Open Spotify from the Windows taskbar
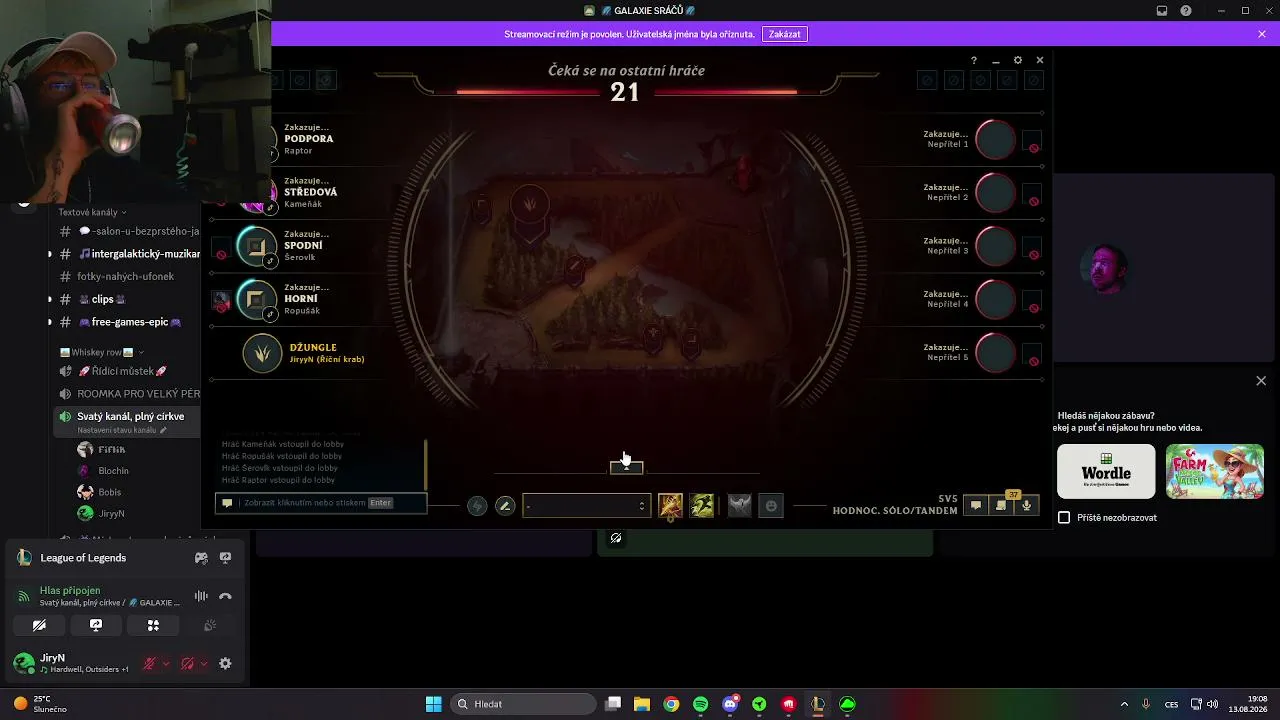 pyautogui.click(x=700, y=704)
